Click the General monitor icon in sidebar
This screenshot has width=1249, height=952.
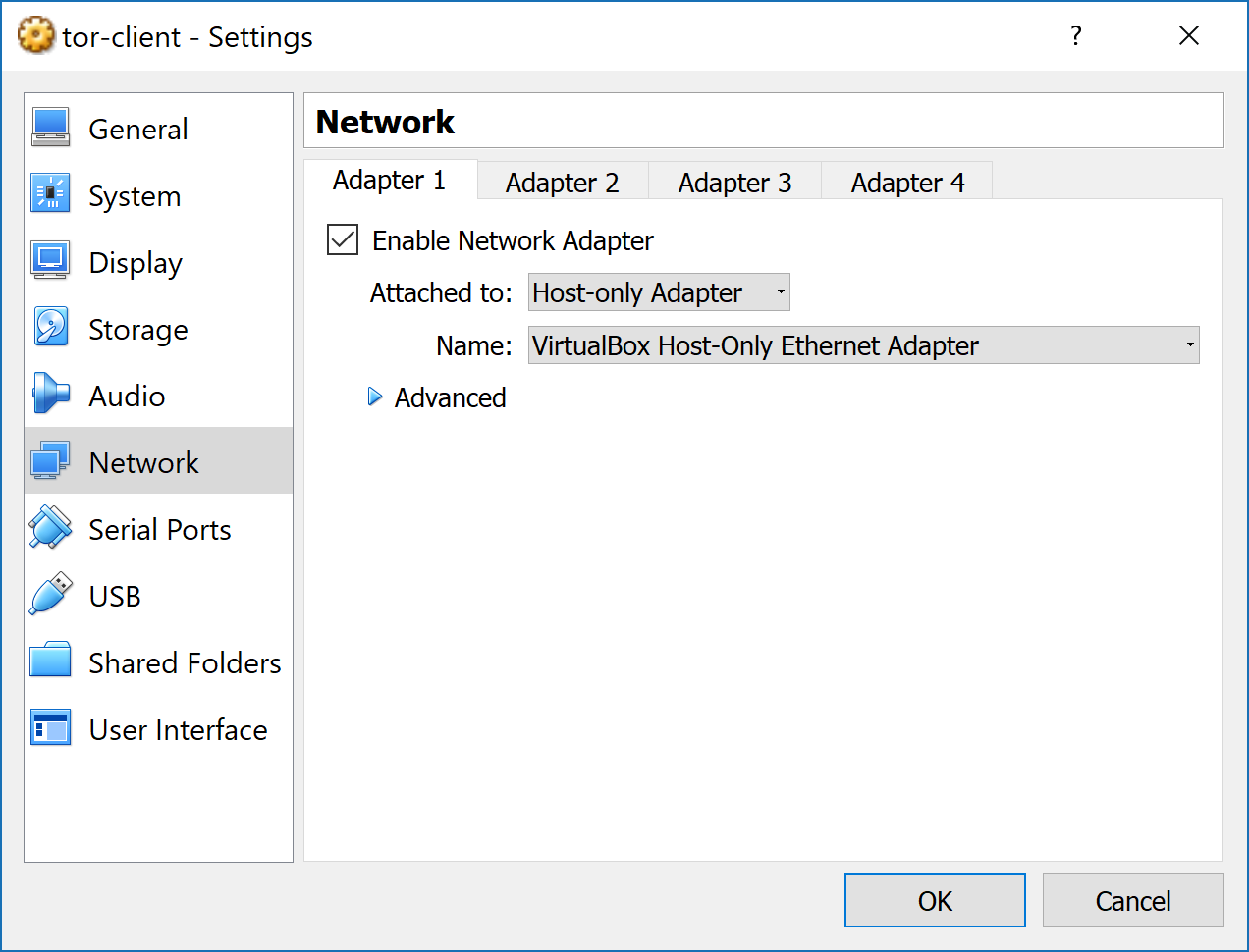tap(50, 128)
